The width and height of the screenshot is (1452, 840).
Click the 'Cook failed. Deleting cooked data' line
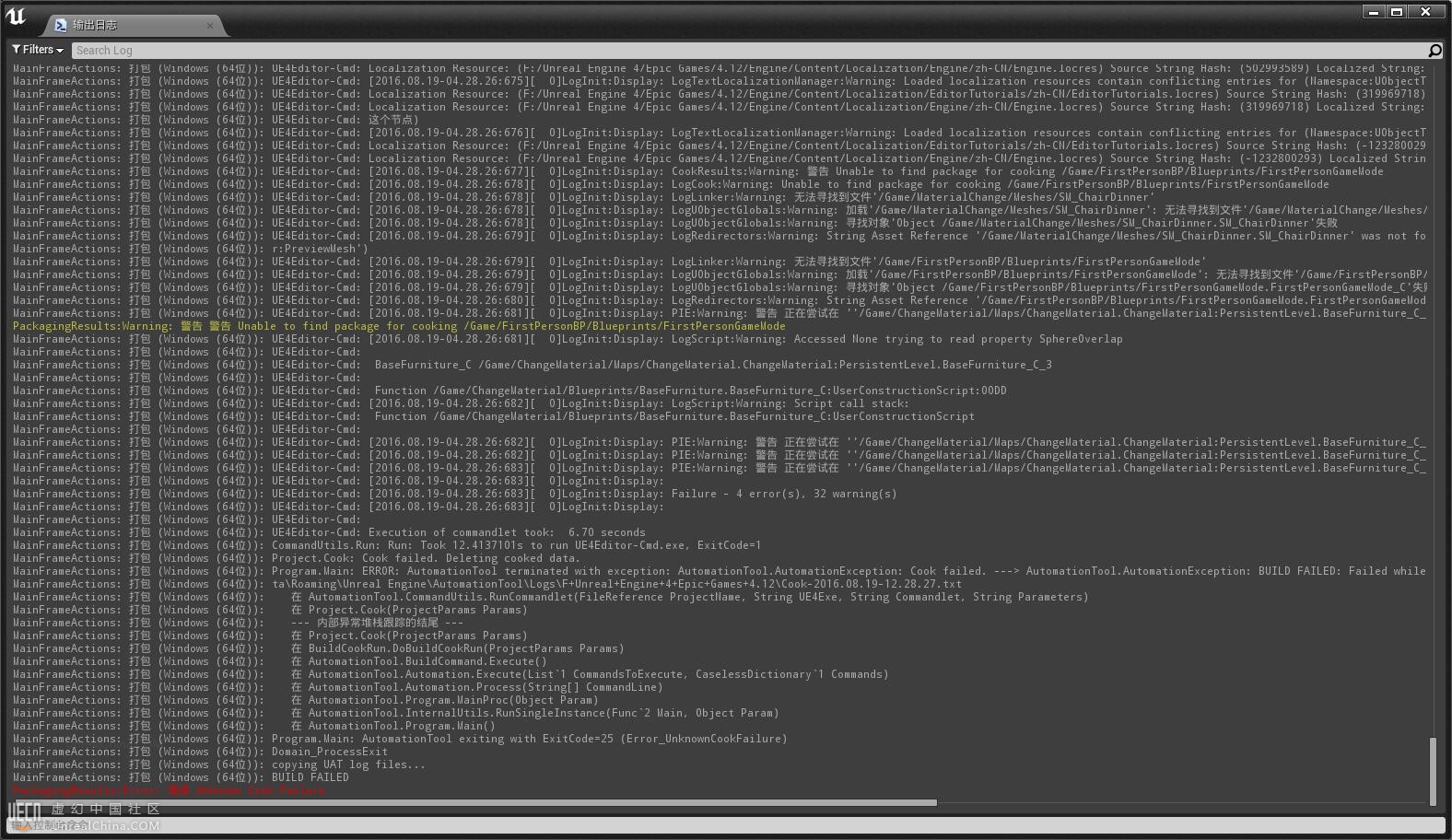(426, 558)
